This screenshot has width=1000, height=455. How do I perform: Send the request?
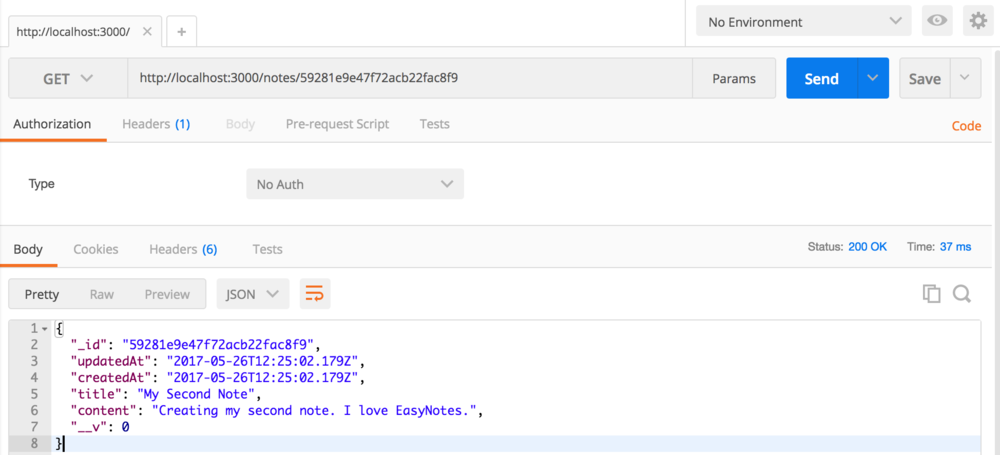(821, 78)
